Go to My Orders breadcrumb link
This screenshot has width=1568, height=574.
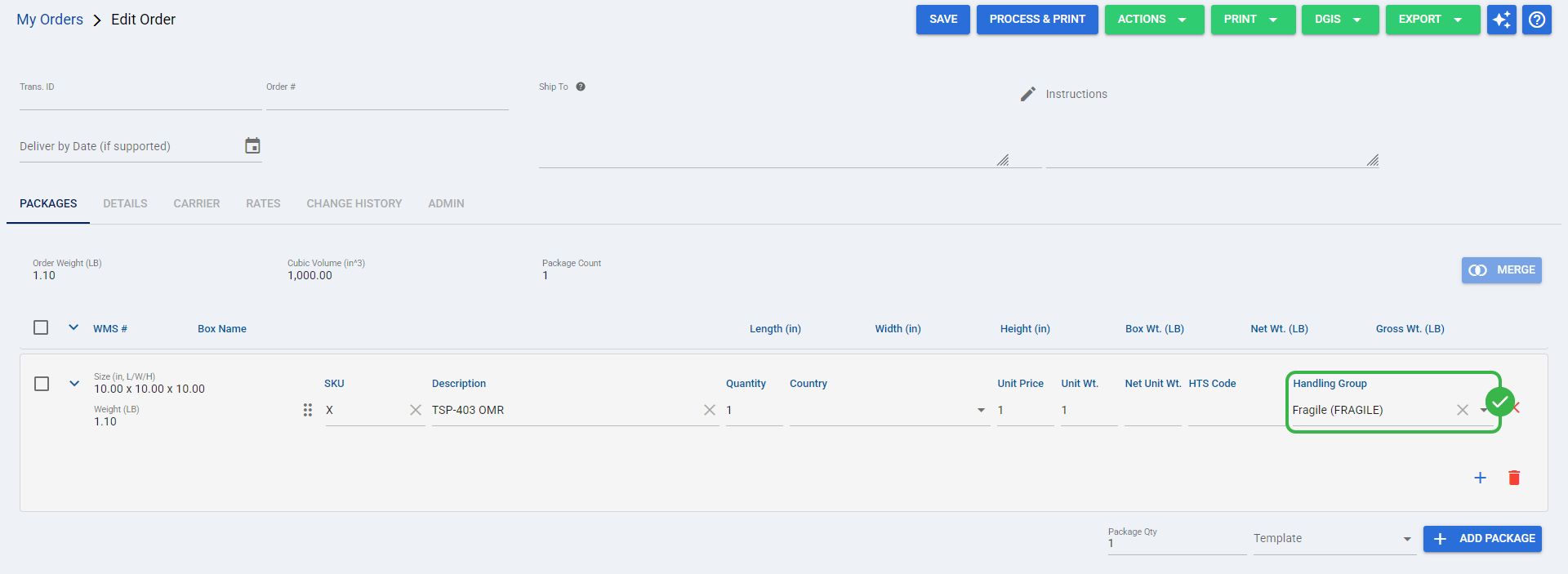click(50, 20)
